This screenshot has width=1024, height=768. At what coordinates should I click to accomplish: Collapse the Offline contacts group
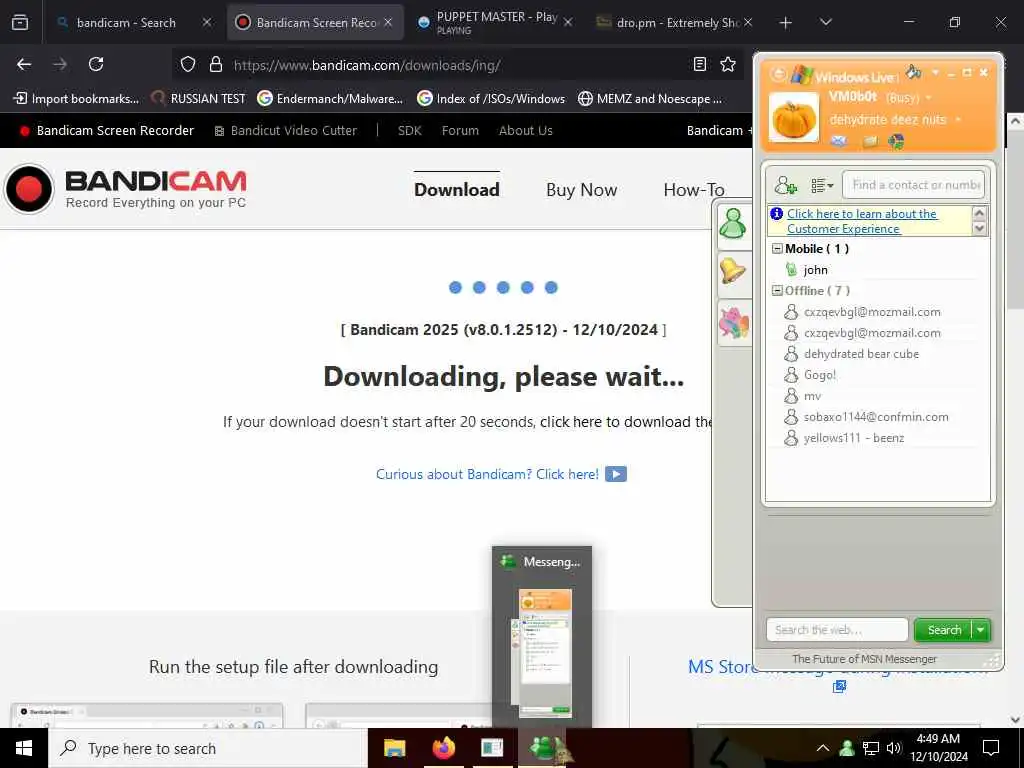pyautogui.click(x=777, y=291)
